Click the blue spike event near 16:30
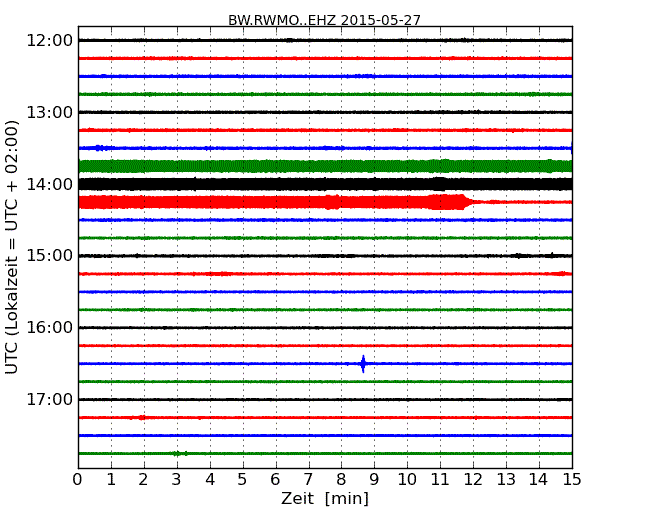The width and height of the screenshot is (650, 520). click(363, 364)
